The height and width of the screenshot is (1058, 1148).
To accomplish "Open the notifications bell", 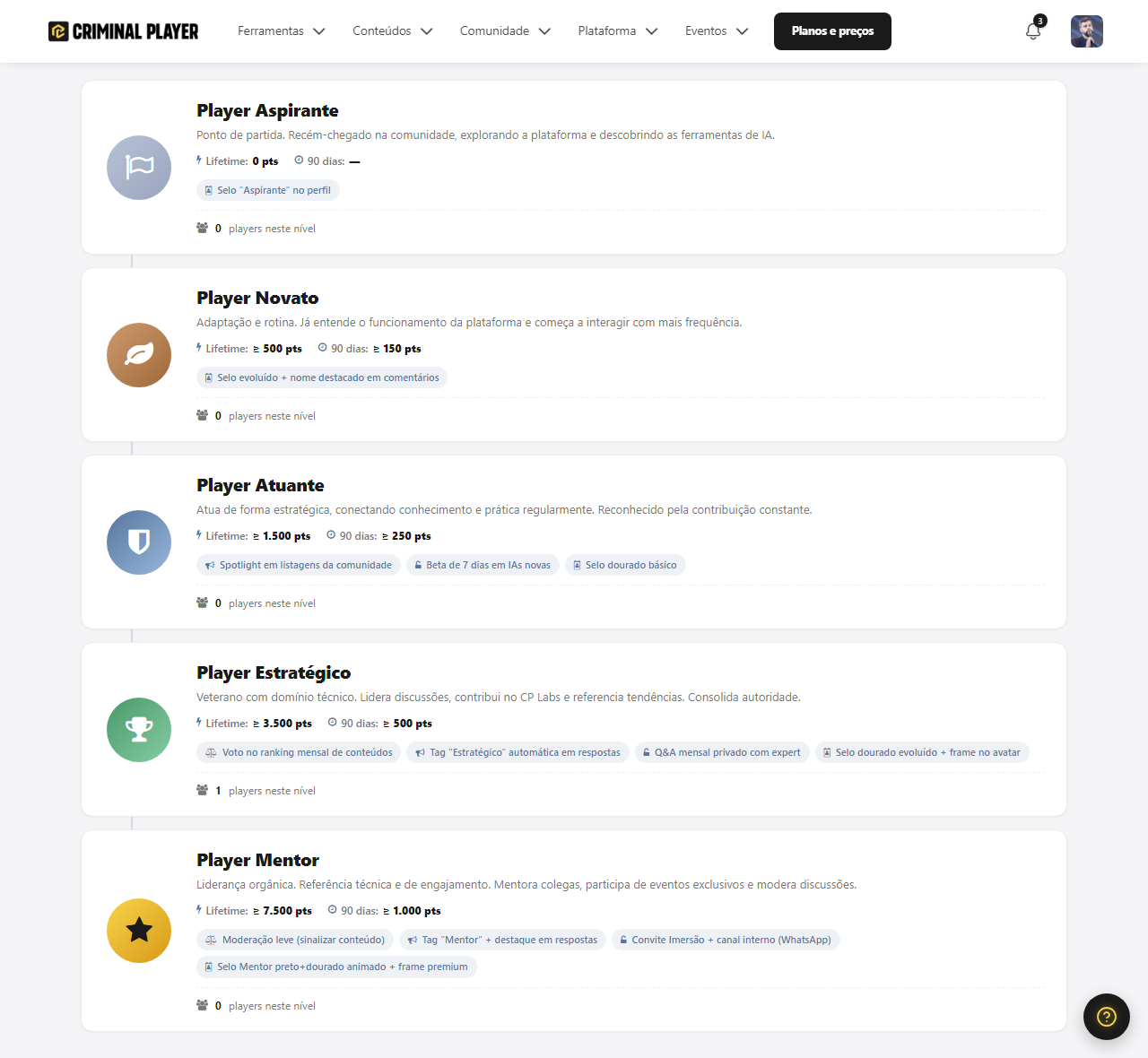I will (1033, 31).
